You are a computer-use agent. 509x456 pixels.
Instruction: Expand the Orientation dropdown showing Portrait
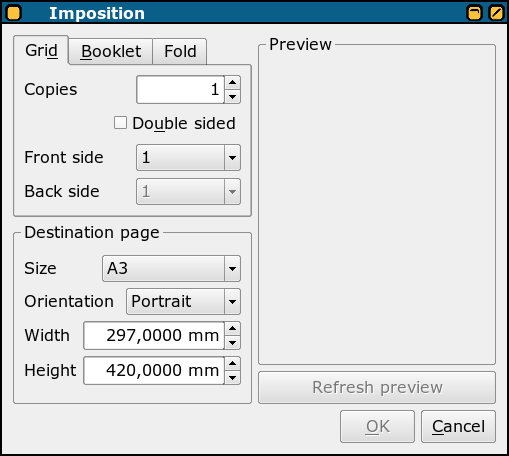click(x=183, y=301)
